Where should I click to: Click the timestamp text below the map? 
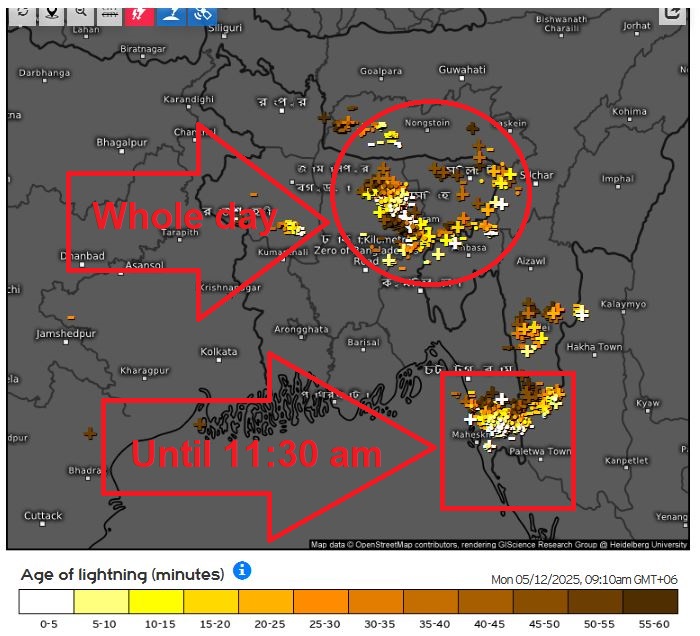pos(584,579)
